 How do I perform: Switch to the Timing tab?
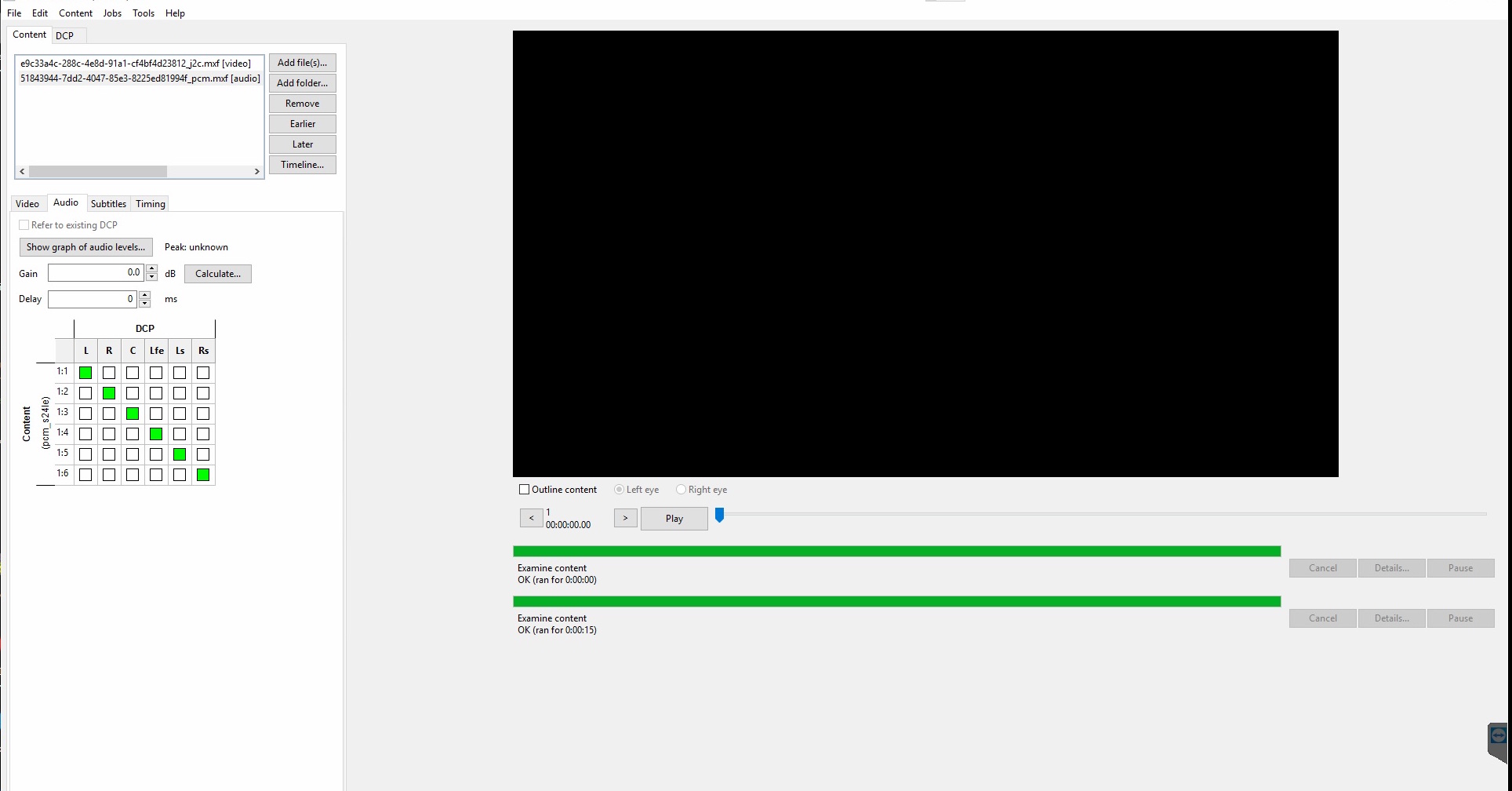(151, 204)
